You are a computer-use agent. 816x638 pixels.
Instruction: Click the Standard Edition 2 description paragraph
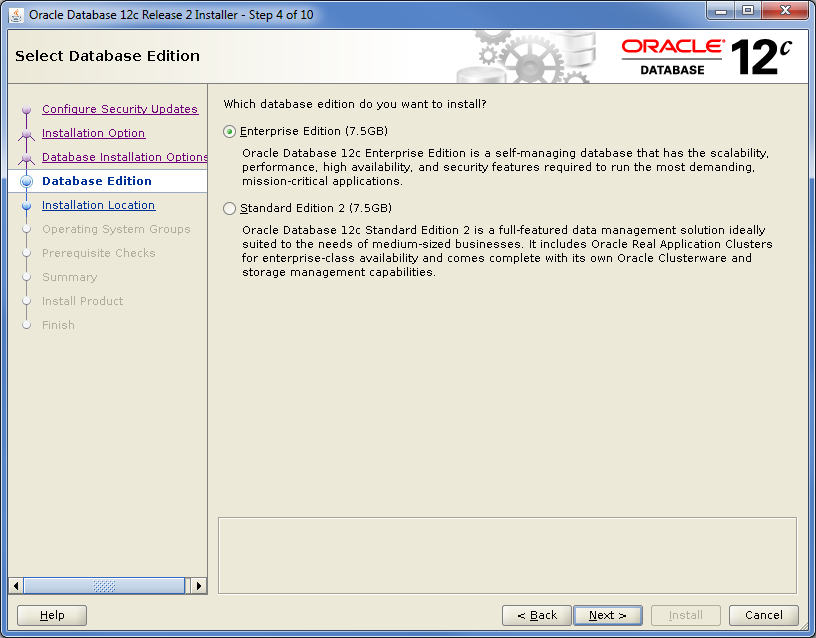click(507, 251)
